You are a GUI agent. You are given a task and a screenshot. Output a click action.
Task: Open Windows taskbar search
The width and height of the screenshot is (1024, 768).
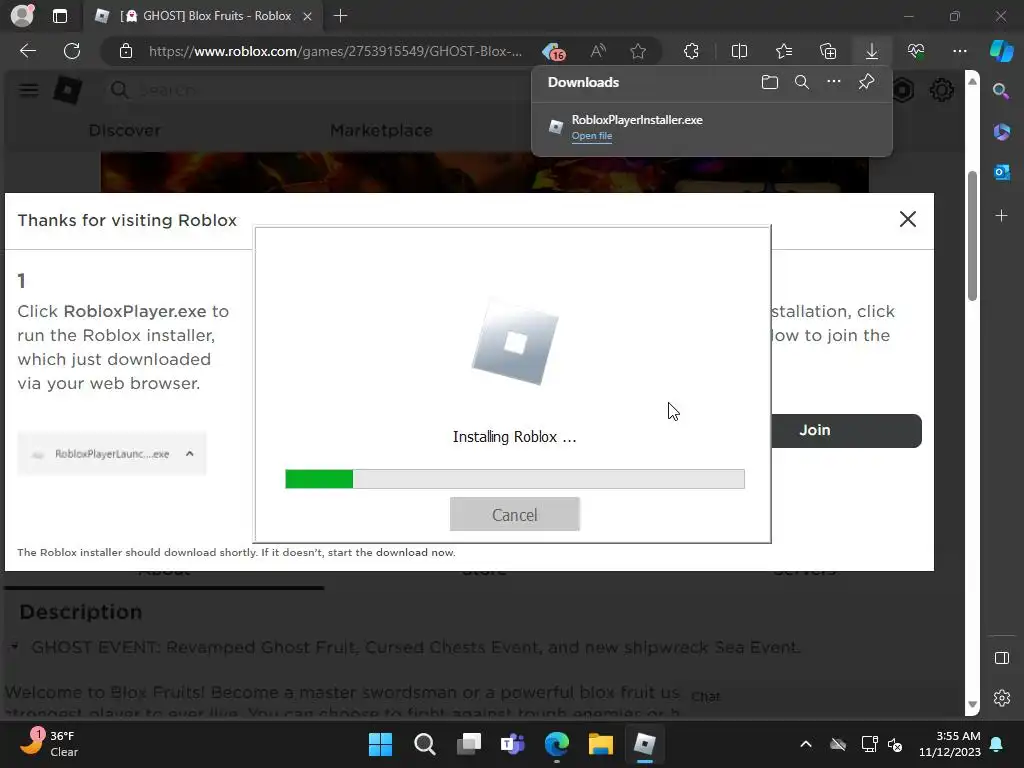click(x=424, y=744)
